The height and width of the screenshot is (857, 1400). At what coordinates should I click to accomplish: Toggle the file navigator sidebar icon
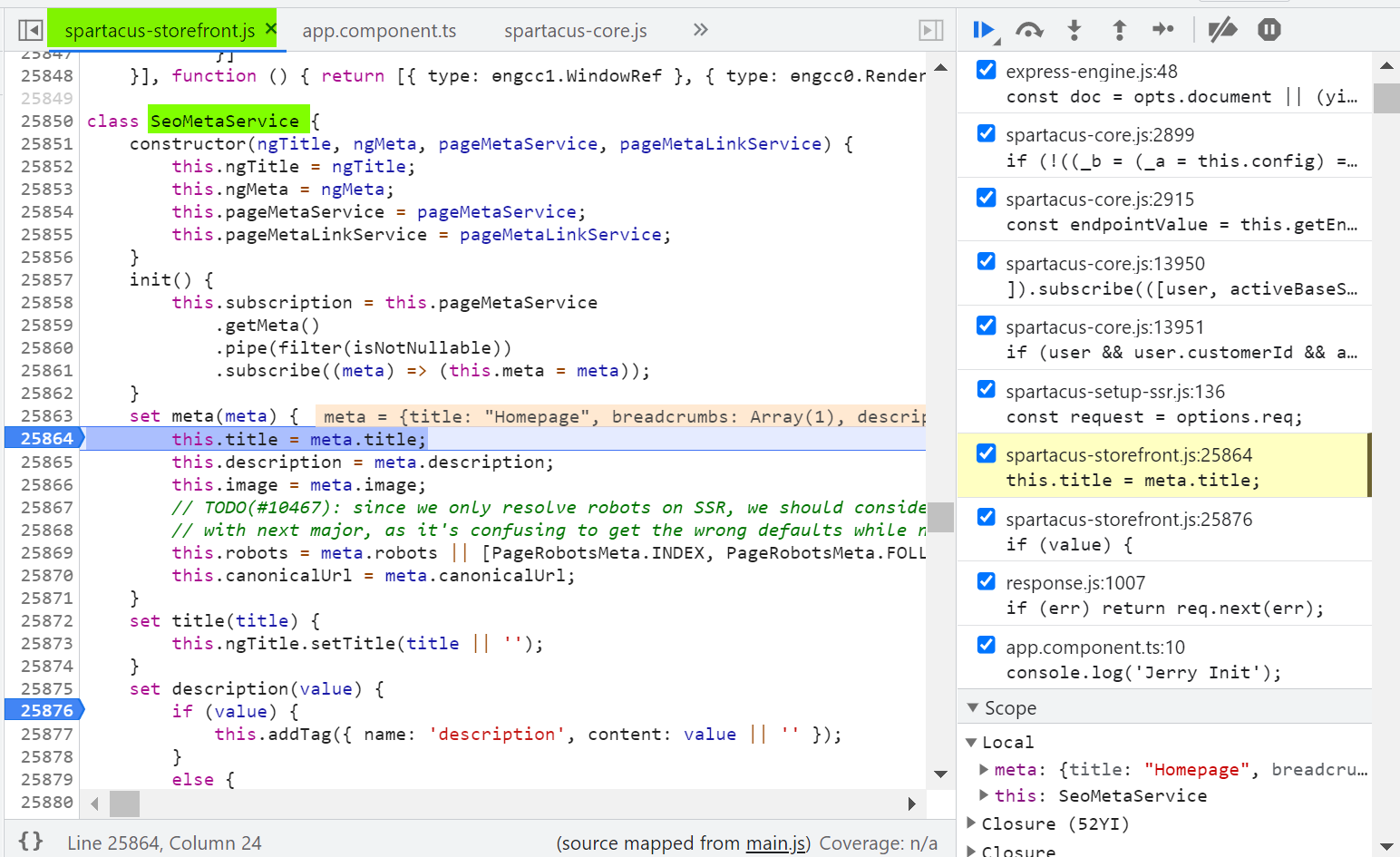[31, 31]
